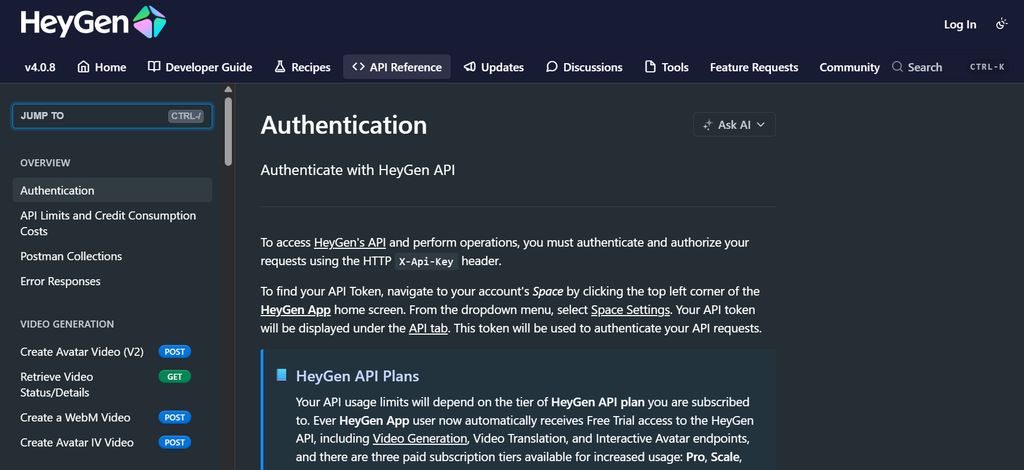Open the Developer Guide tab
Viewport: 1024px width, 470px height.
200,67
